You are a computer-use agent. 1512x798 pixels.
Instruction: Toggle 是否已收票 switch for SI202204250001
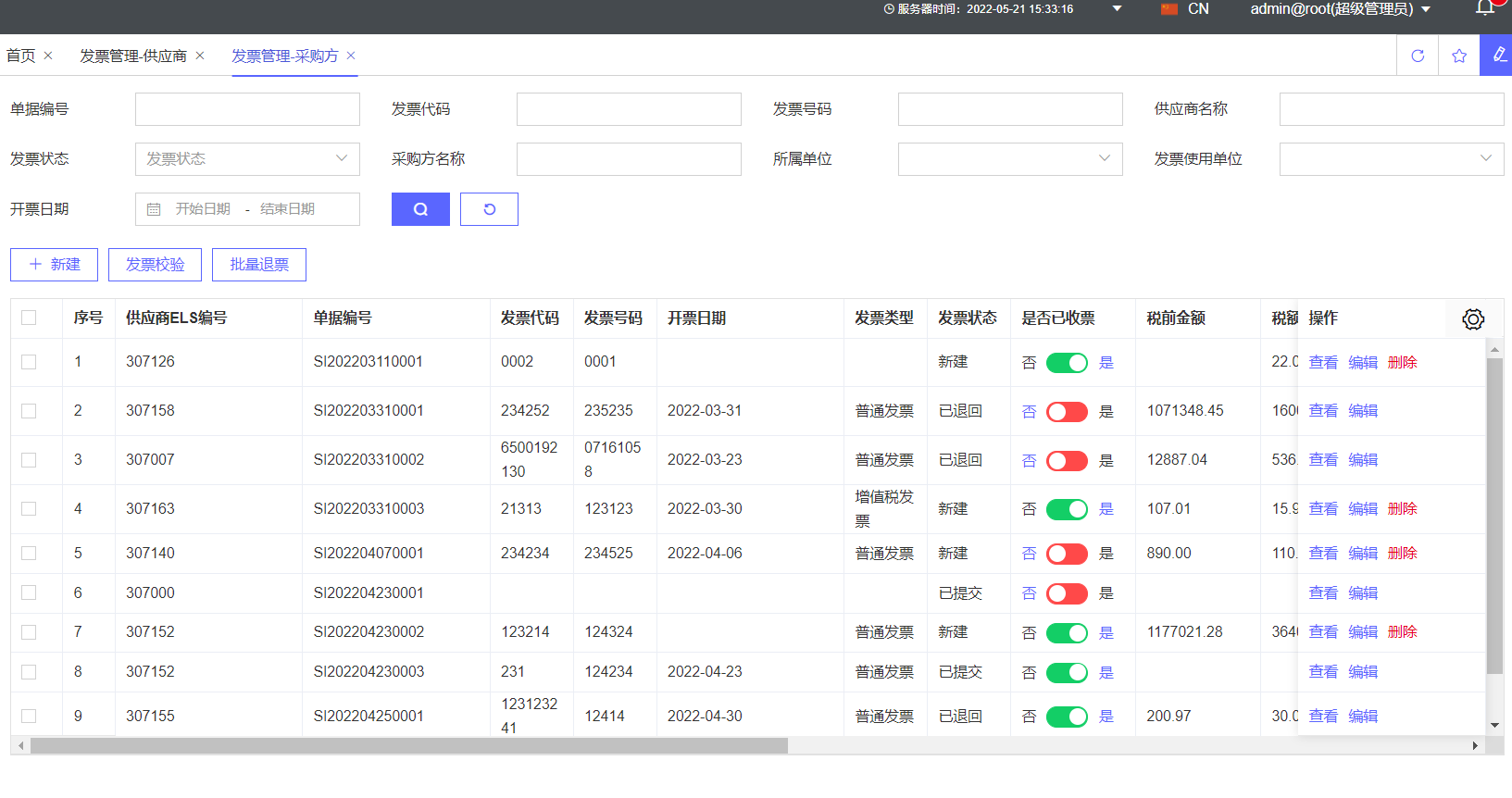(x=1067, y=717)
